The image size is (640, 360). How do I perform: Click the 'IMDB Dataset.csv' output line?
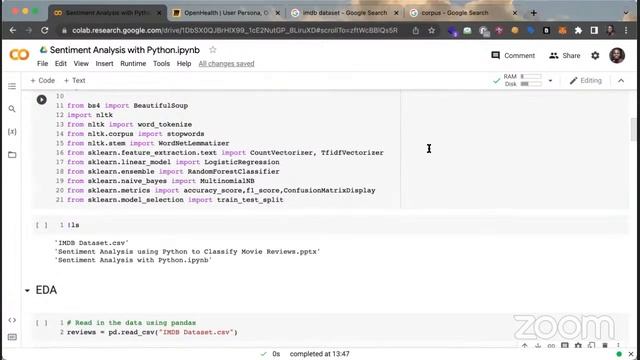[x=91, y=243]
